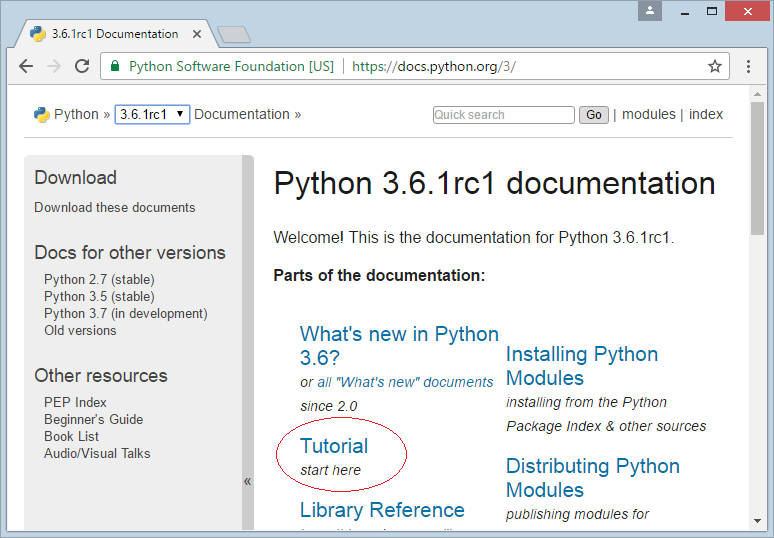The height and width of the screenshot is (538, 774).
Task: Open a new browser tab
Action: [x=234, y=35]
